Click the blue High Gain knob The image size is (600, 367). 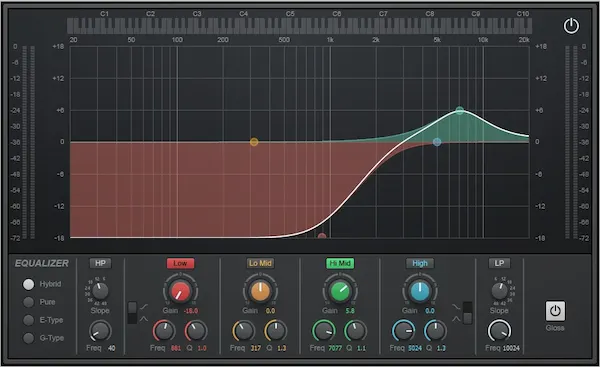tap(420, 292)
